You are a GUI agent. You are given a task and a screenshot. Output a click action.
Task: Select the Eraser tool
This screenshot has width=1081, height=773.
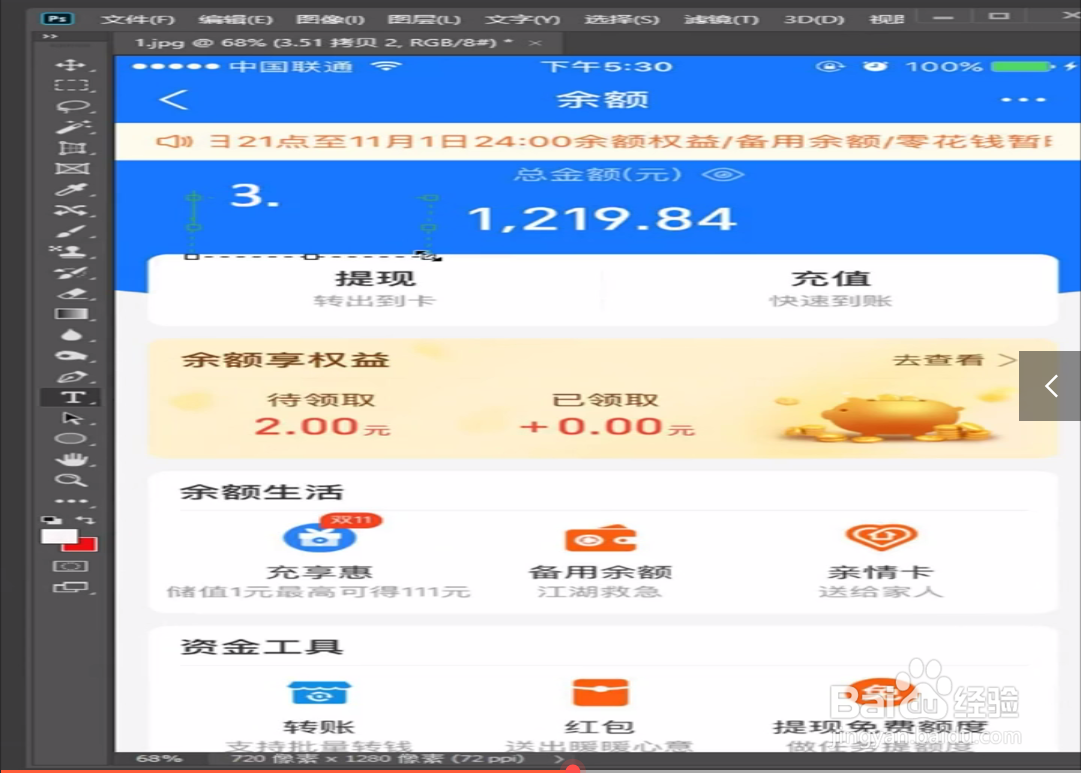[71, 293]
